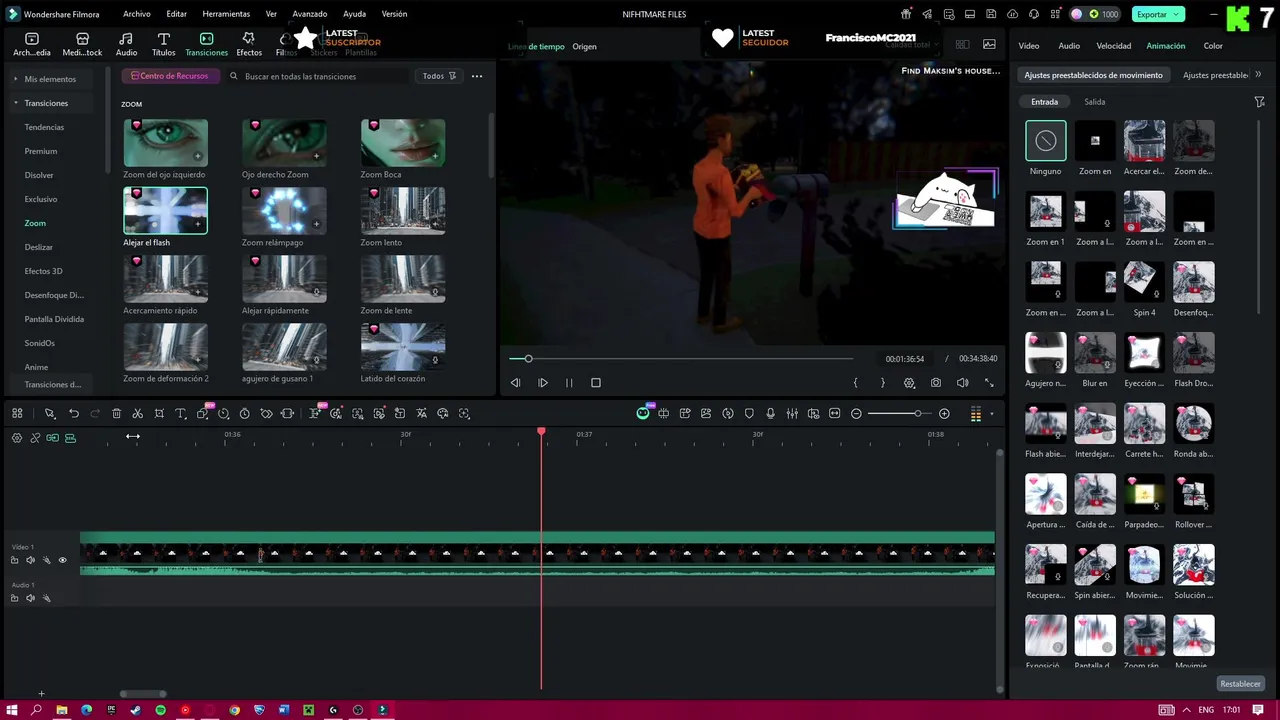Zoom in timeline with plus icon
This screenshot has width=1280, height=720.
(944, 414)
